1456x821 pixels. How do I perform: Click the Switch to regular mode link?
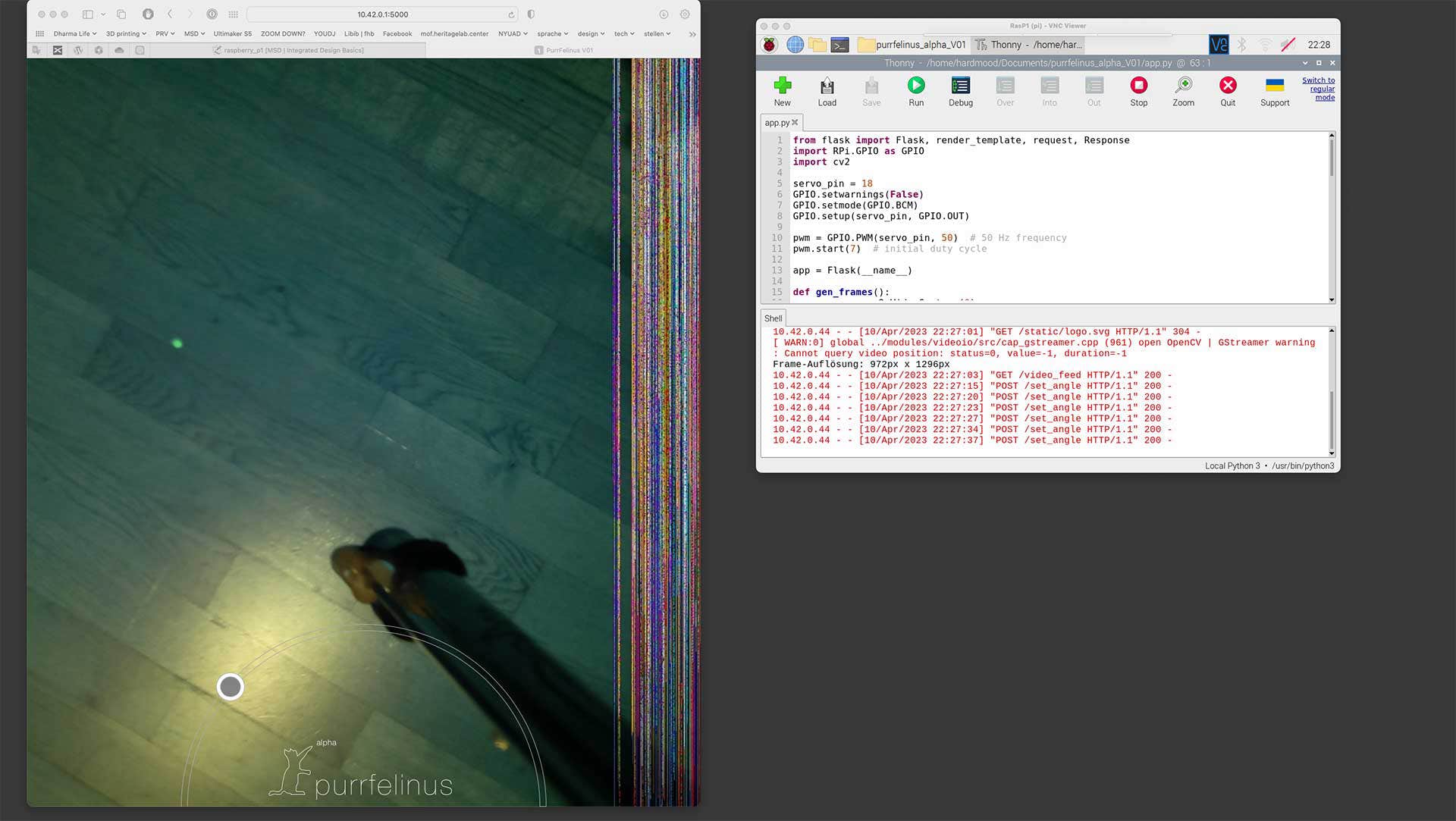click(1319, 89)
